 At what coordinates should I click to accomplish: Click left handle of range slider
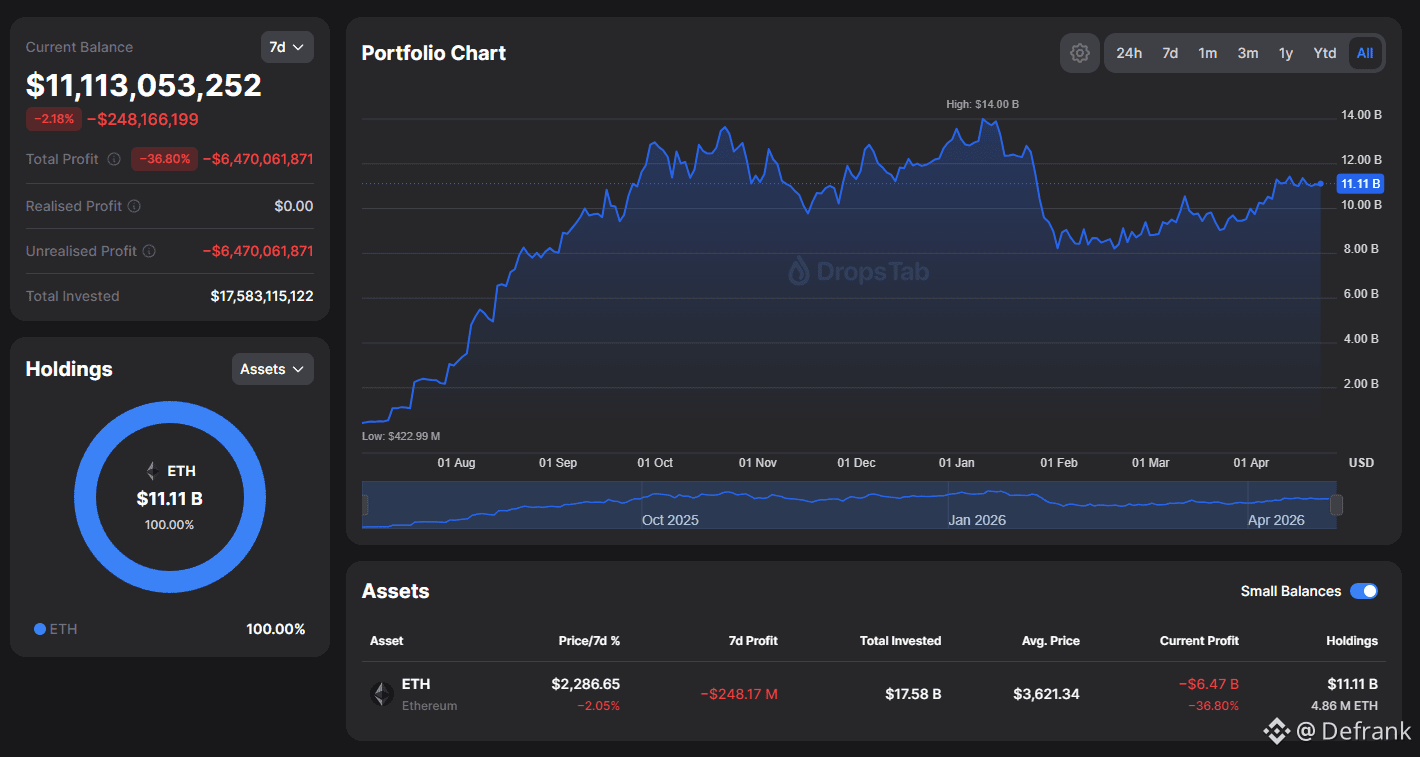365,505
